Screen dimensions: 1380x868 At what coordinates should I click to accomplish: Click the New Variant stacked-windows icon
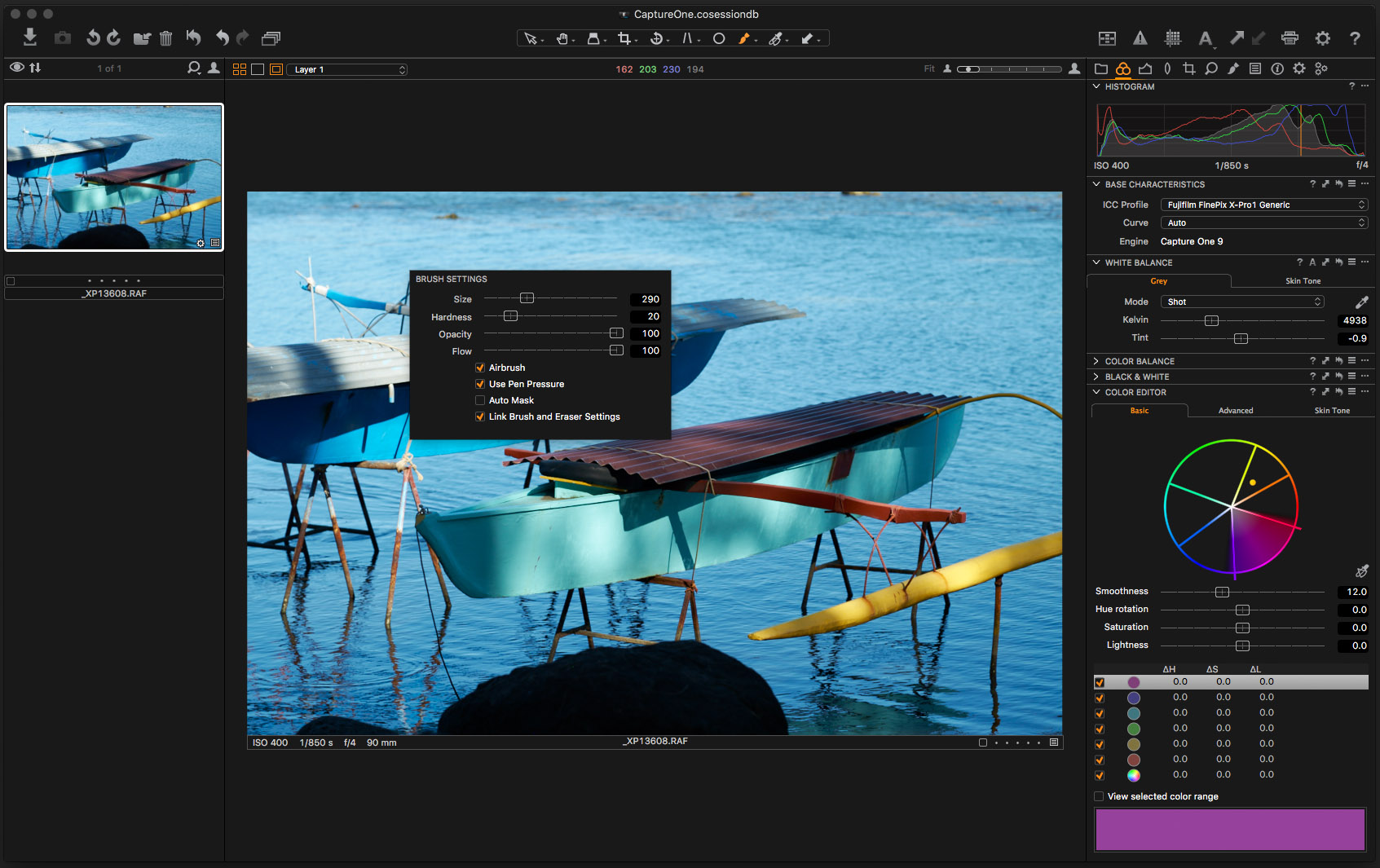271,38
